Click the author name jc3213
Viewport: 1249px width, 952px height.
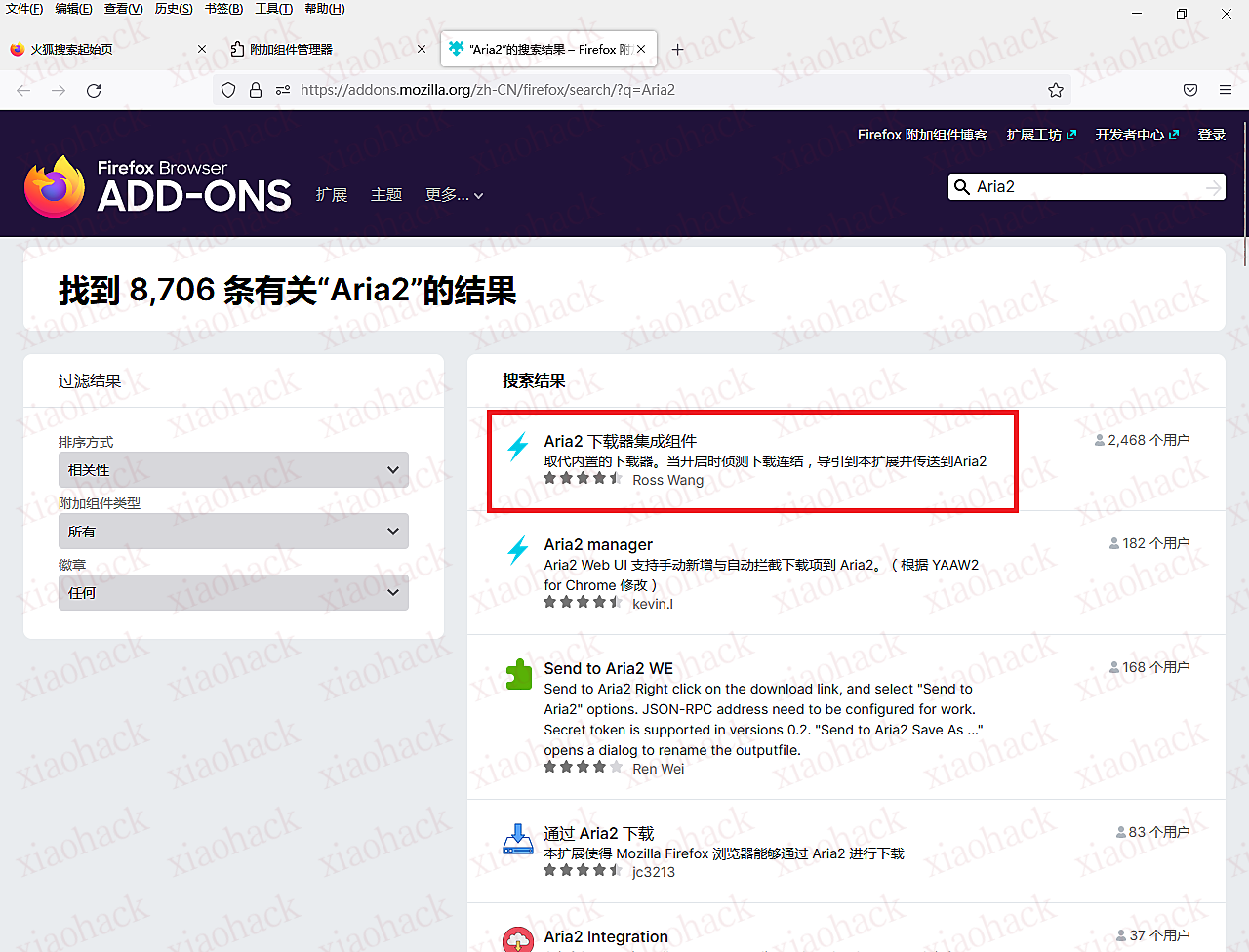point(654,872)
